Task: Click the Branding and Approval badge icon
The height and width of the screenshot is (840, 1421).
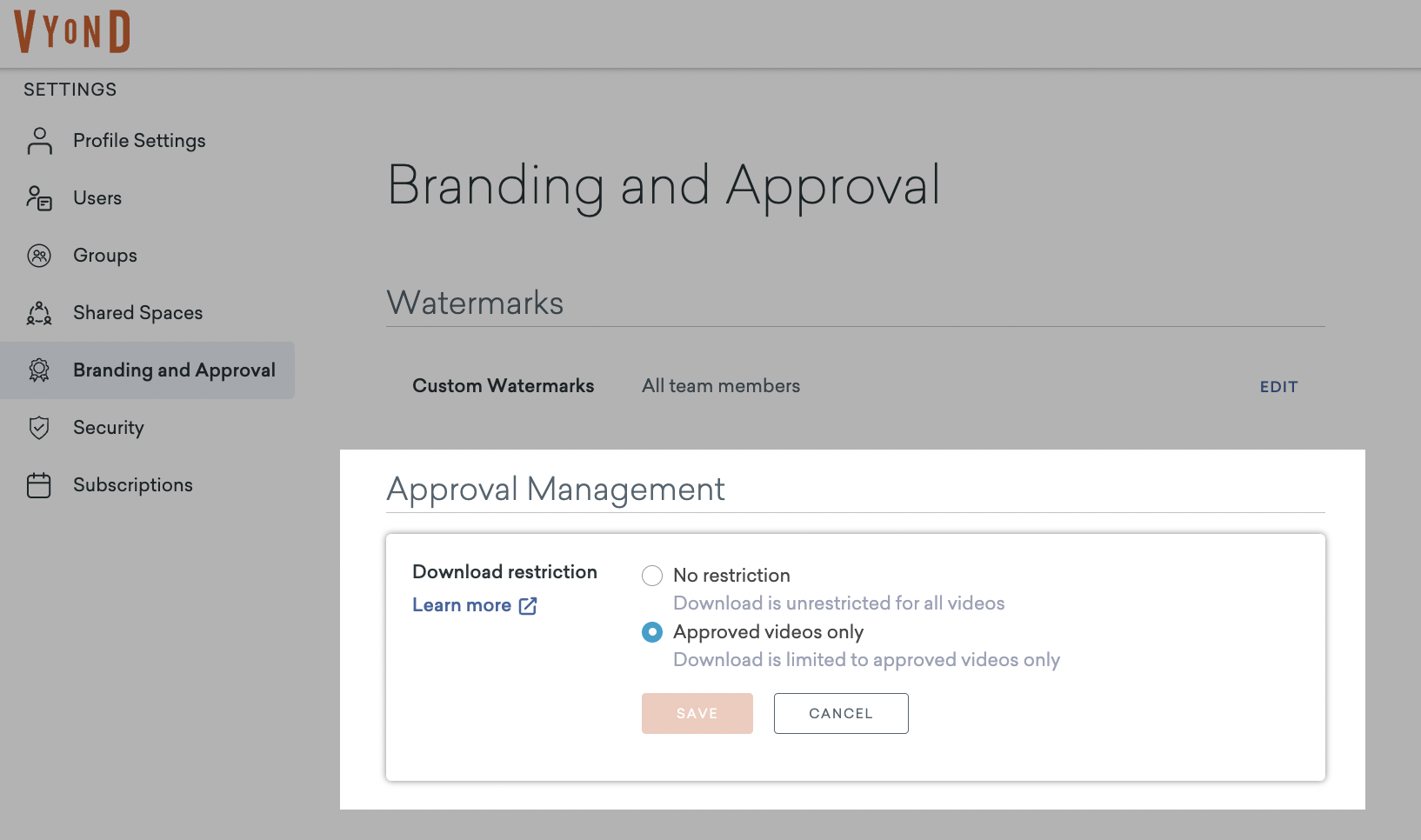Action: pos(38,370)
